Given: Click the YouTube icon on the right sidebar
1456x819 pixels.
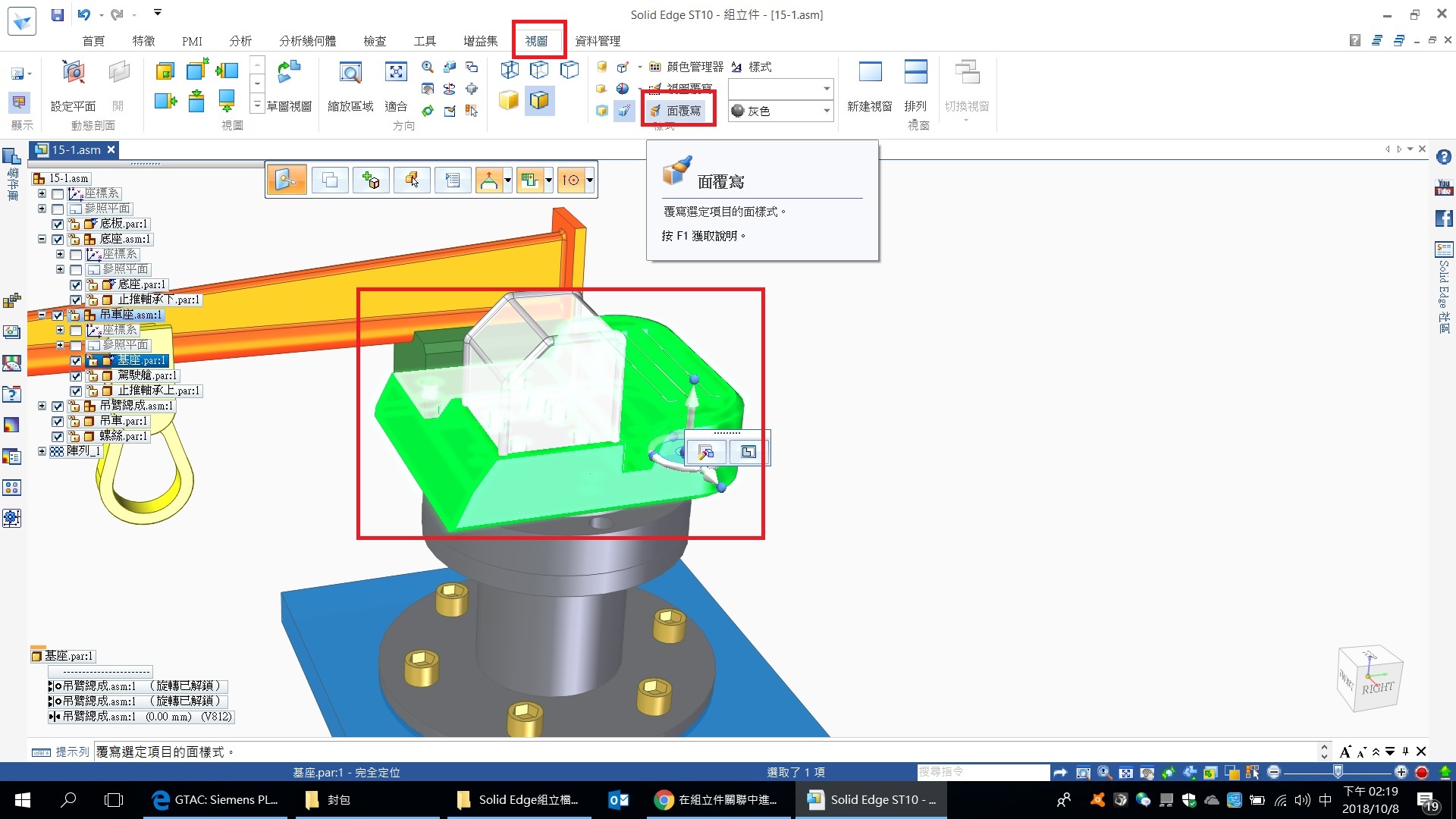Looking at the screenshot, I should [1444, 187].
